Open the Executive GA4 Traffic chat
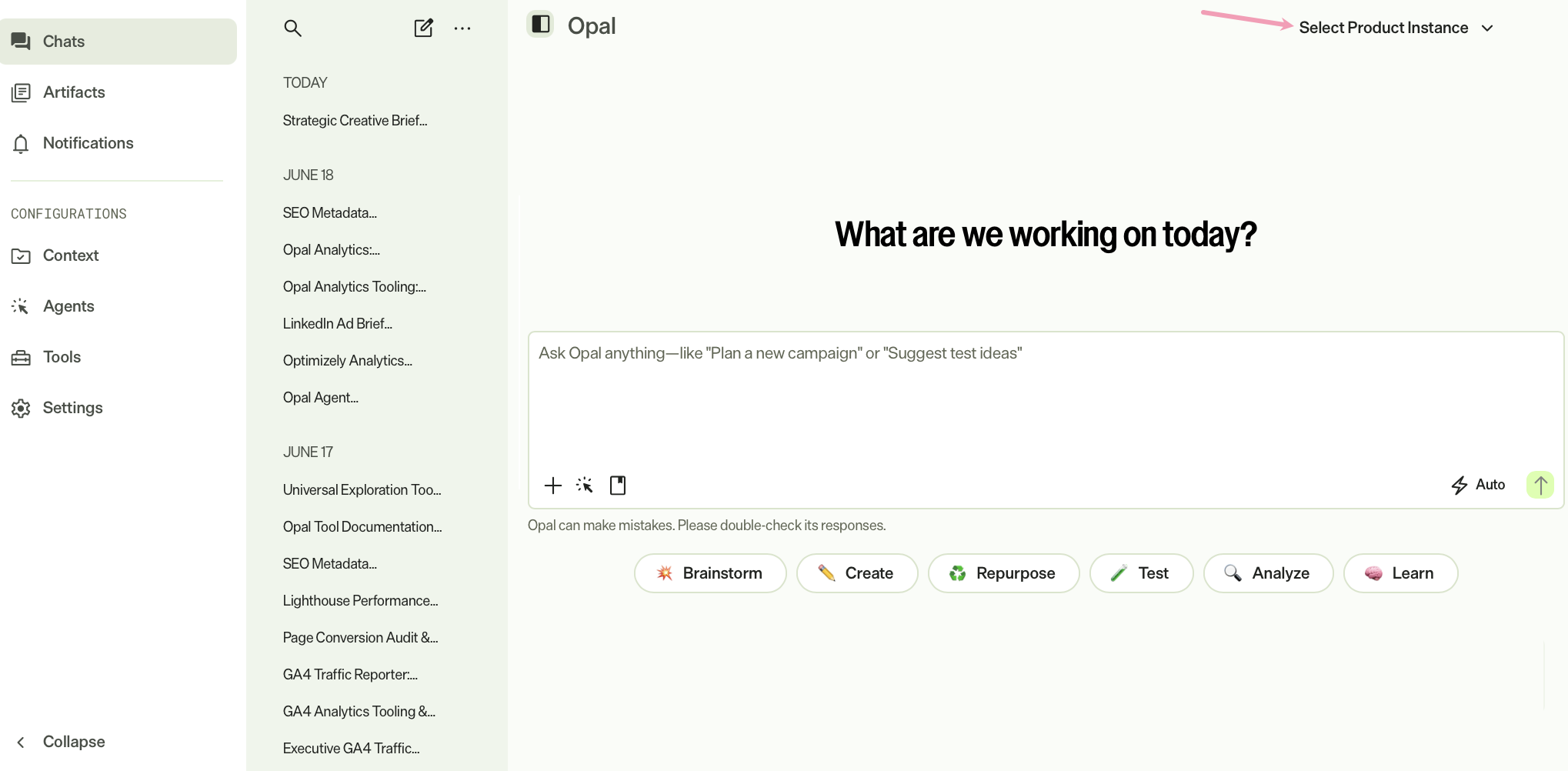1568x771 pixels. [x=352, y=749]
